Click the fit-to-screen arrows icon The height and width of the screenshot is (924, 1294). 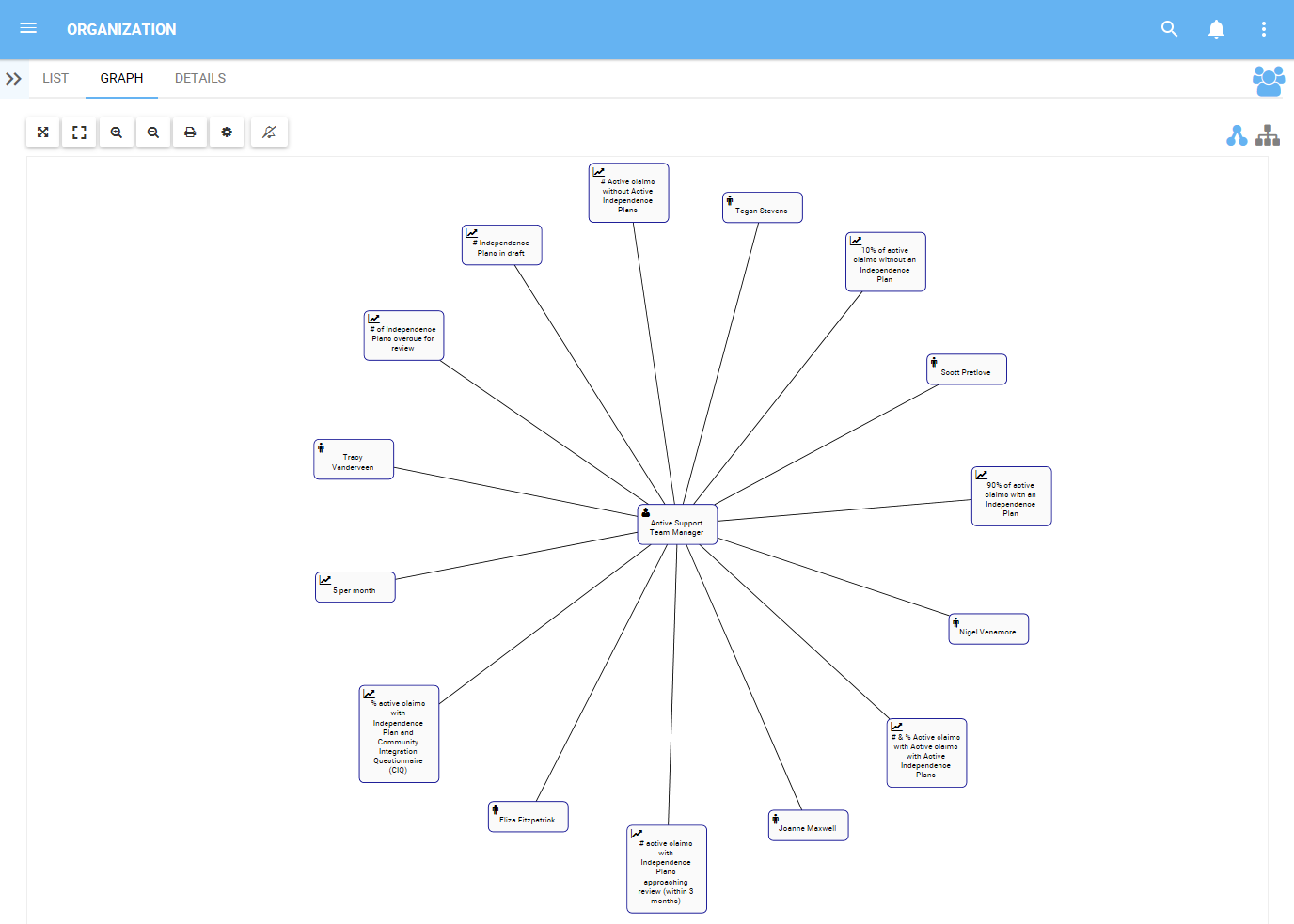(x=43, y=133)
